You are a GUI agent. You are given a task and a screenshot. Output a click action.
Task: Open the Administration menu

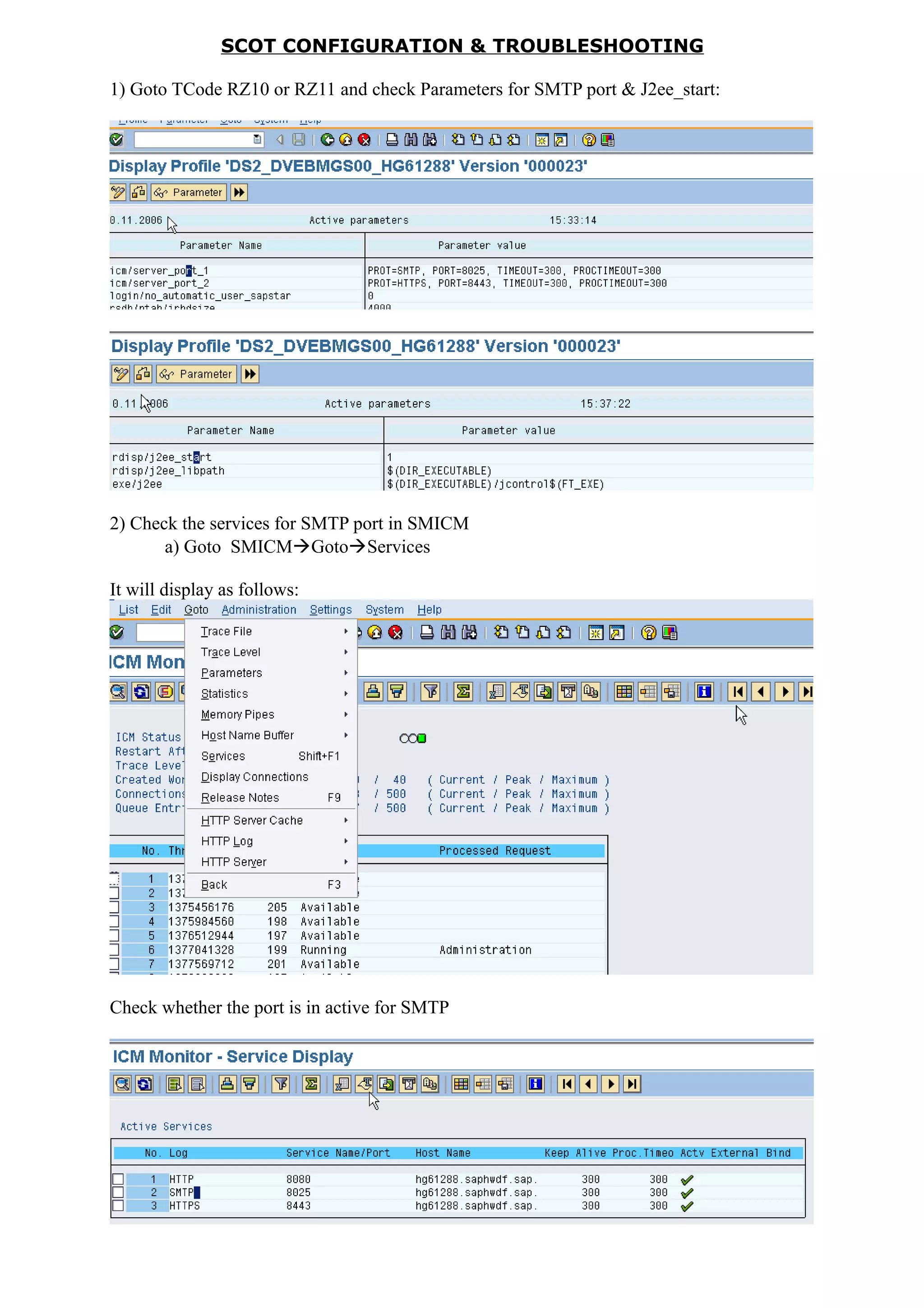259,610
